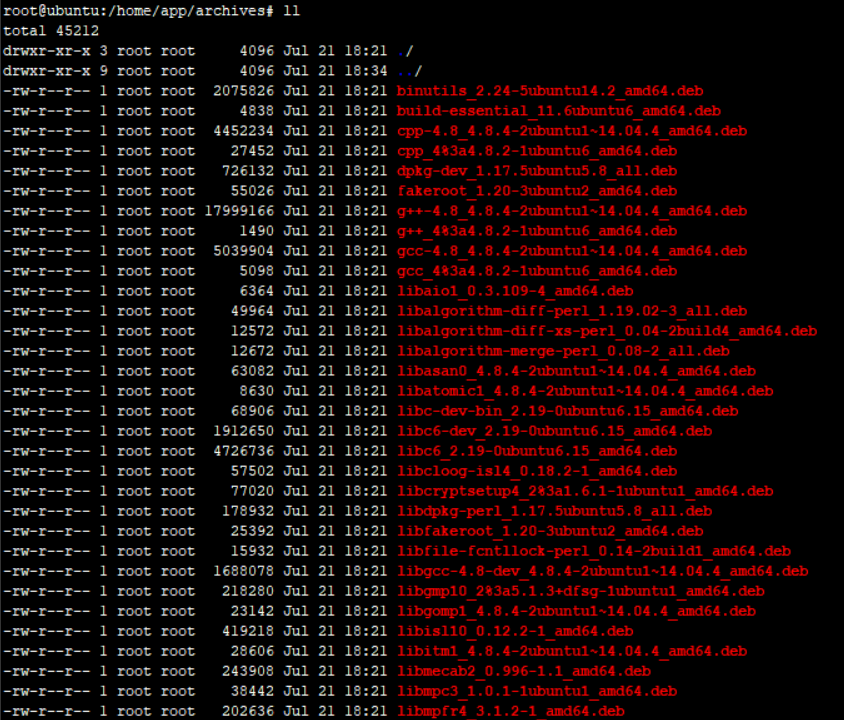The image size is (844, 720).
Task: Select libfile-fcntllock-perl_0.14-2build1_amd64.deb
Action: point(594,551)
